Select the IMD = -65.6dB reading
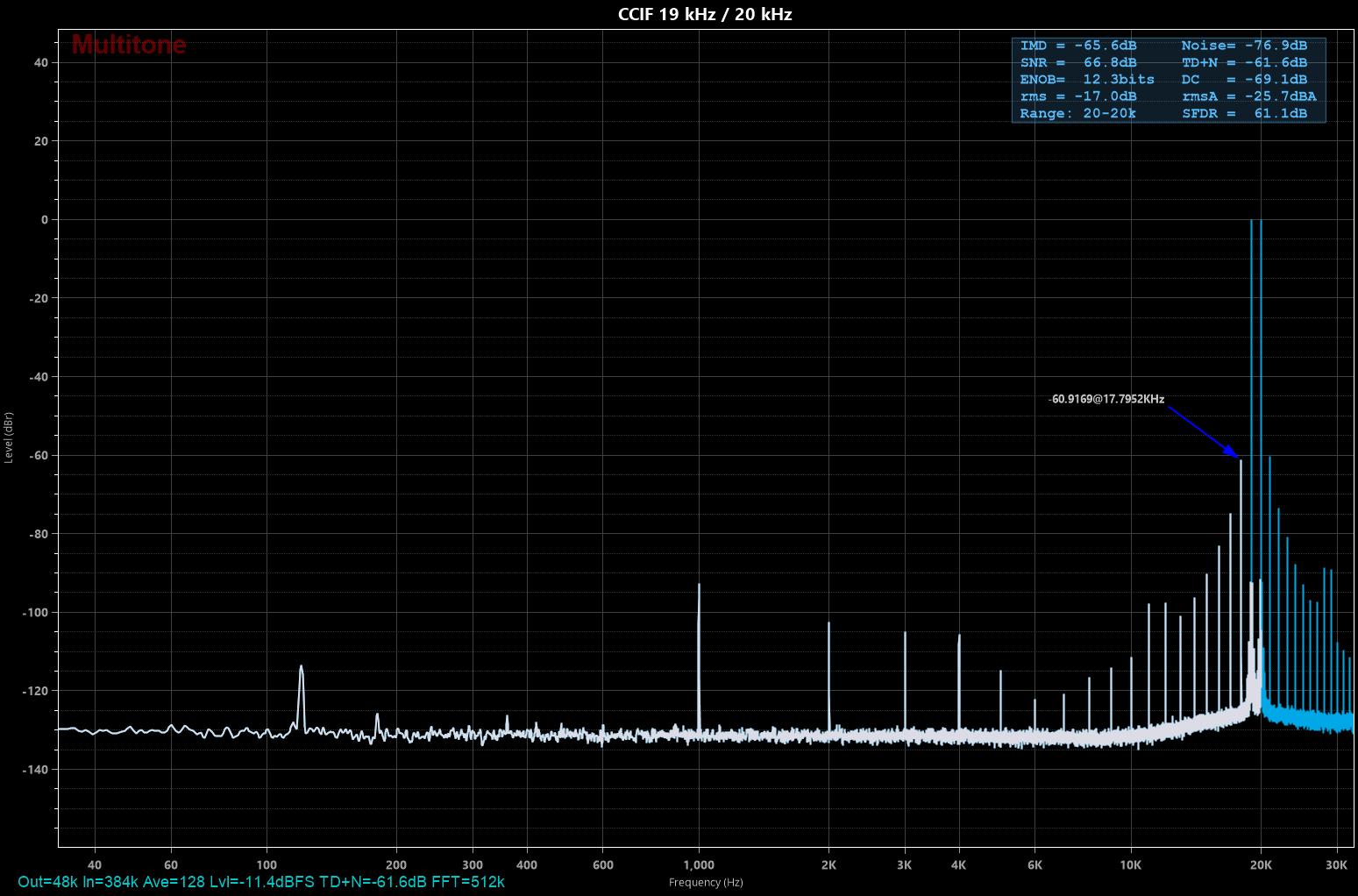Screen dimensions: 1358x896 pos(1077,46)
